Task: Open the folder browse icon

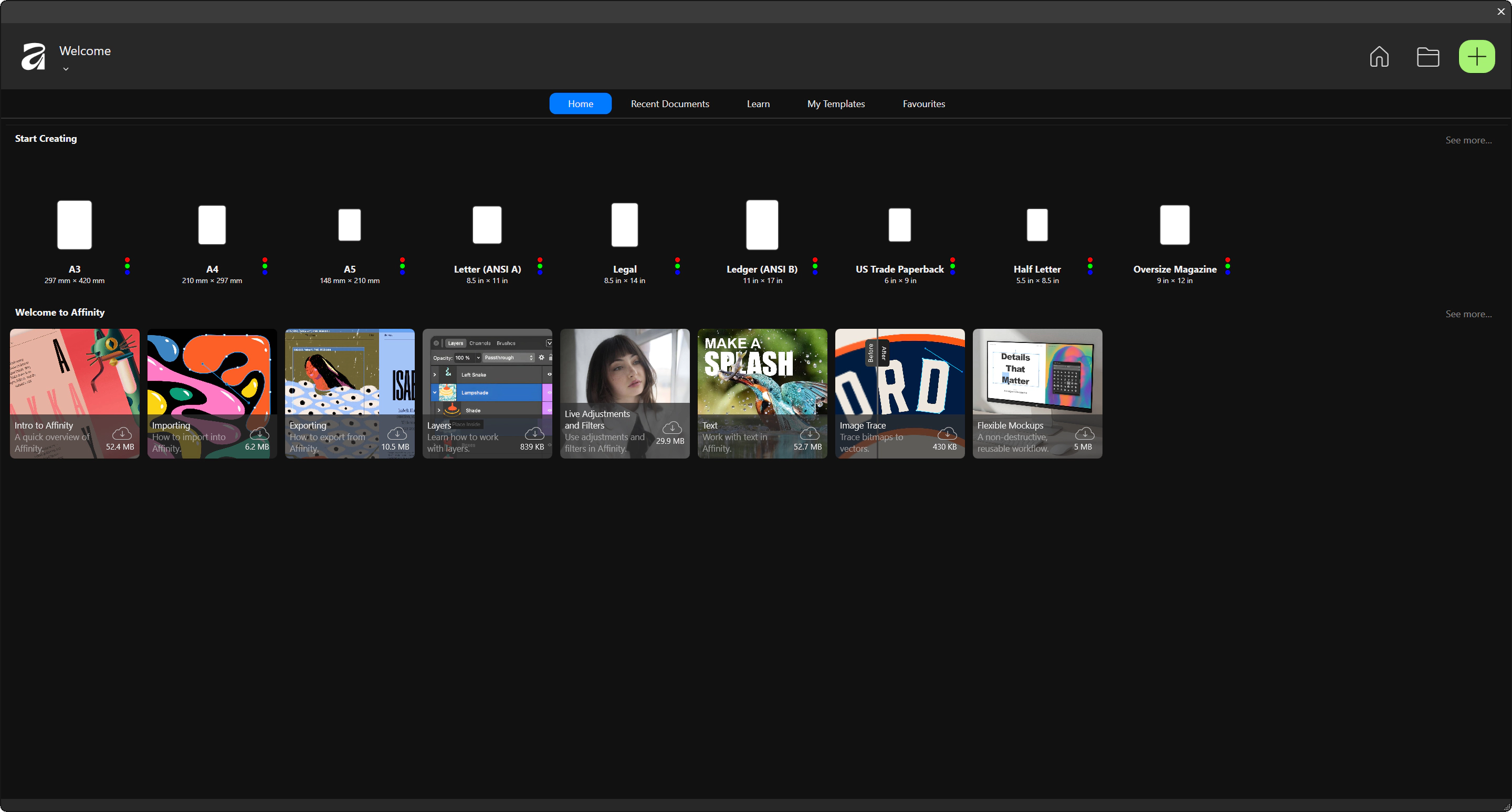Action: pos(1427,57)
